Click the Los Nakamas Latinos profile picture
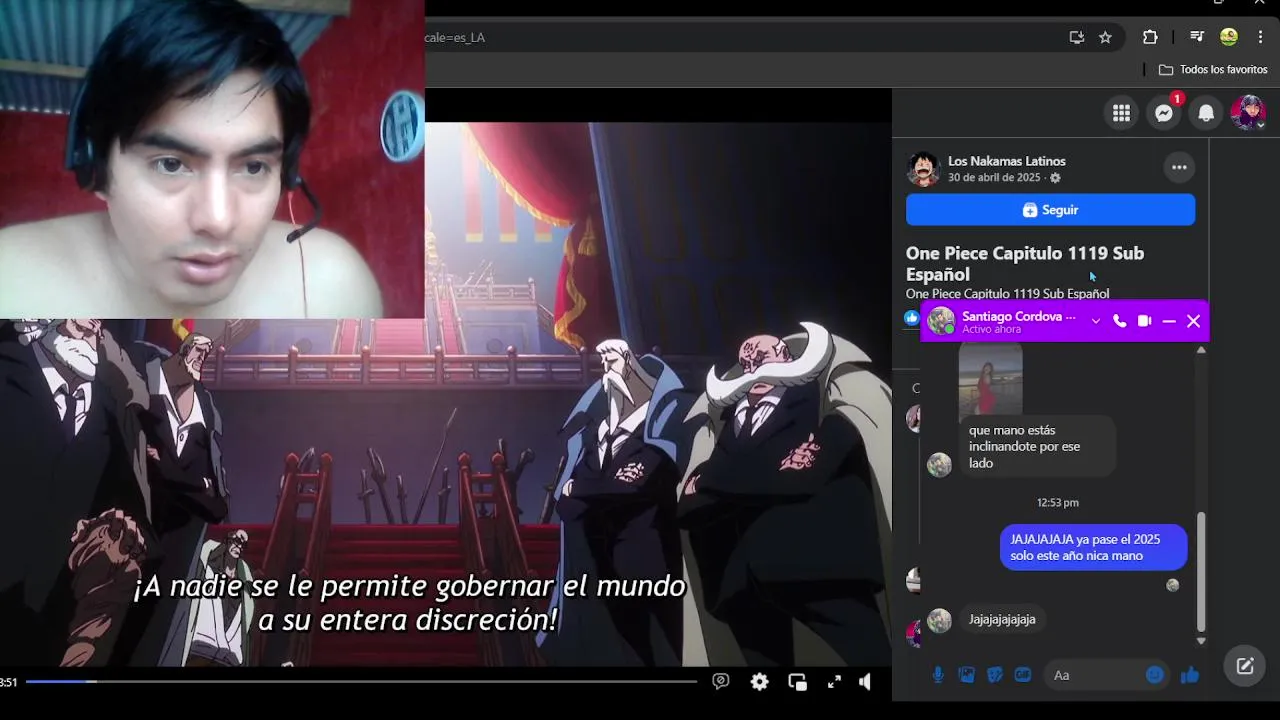Screen dimensions: 1280x720 pos(923,169)
